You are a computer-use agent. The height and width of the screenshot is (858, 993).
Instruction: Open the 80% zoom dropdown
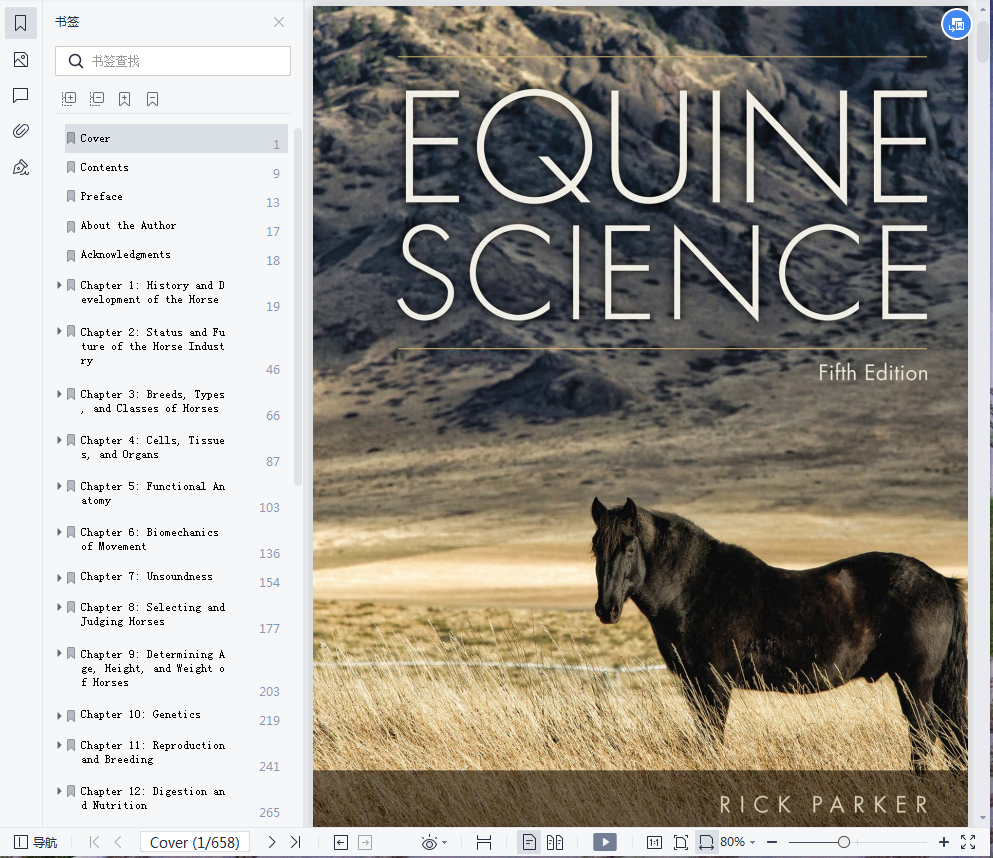737,842
